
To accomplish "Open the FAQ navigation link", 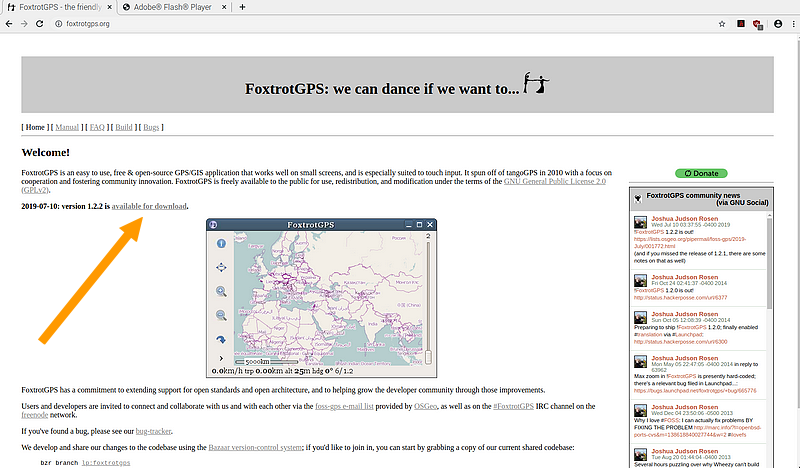I will (97, 127).
